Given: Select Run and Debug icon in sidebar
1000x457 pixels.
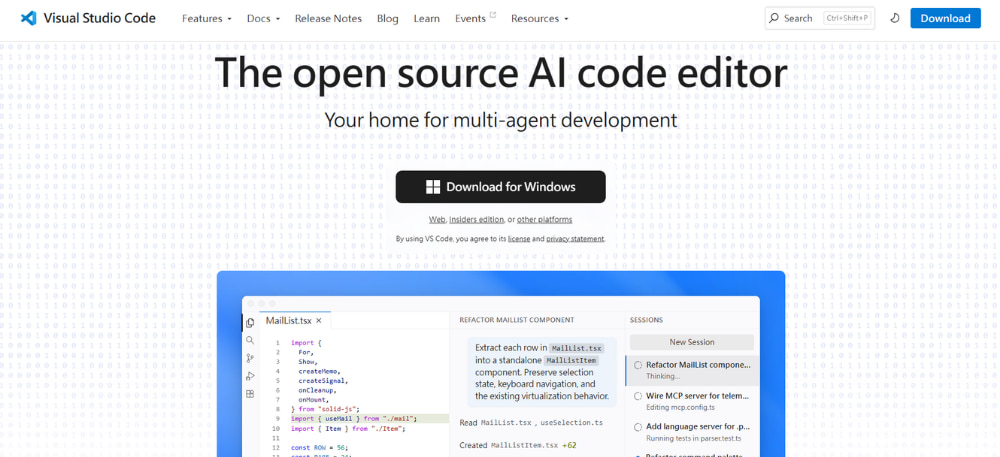Looking at the screenshot, I should click(250, 376).
